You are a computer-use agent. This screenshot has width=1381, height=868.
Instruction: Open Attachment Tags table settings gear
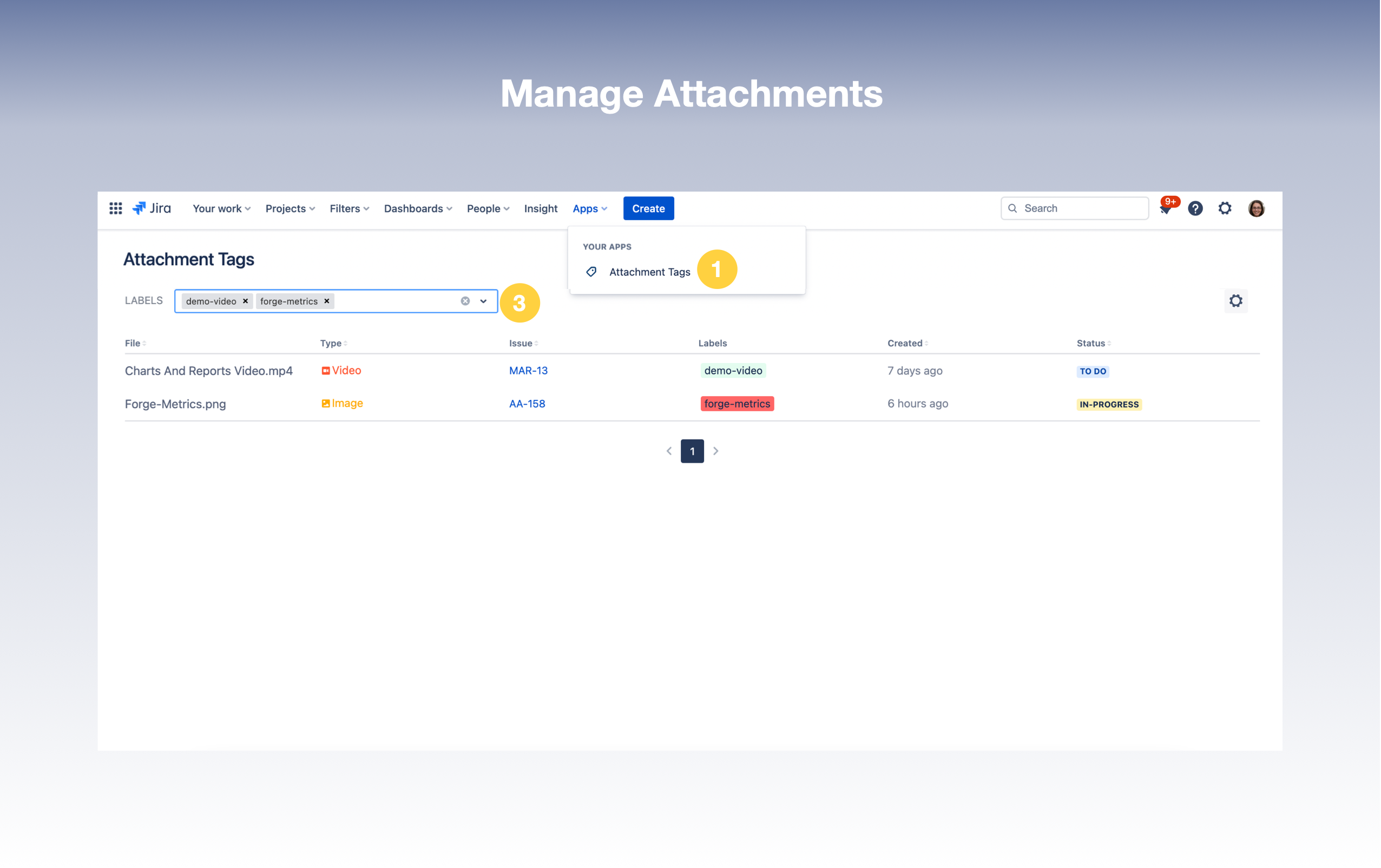click(x=1235, y=301)
